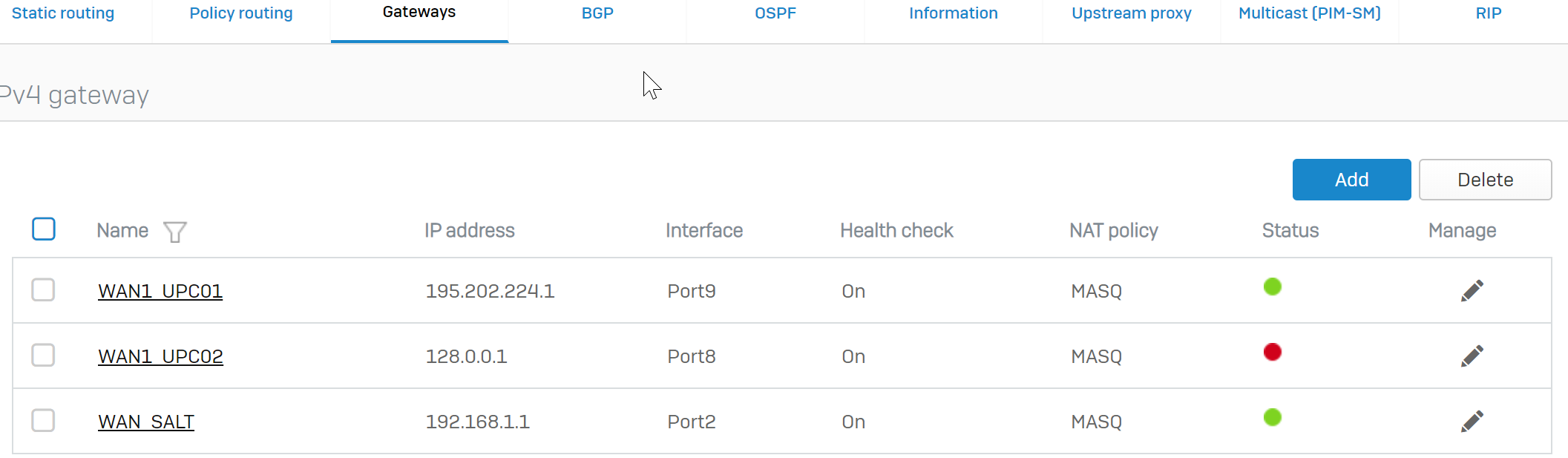Click the Port9 interface cell
The width and height of the screenshot is (1568, 458).
click(692, 291)
